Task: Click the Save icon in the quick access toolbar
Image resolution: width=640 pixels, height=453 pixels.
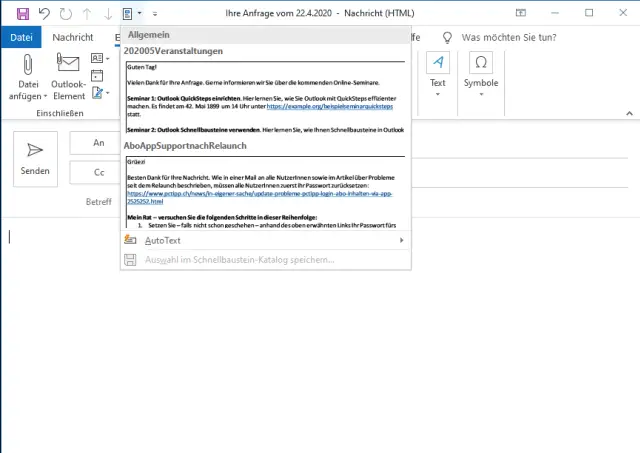Action: (22, 13)
